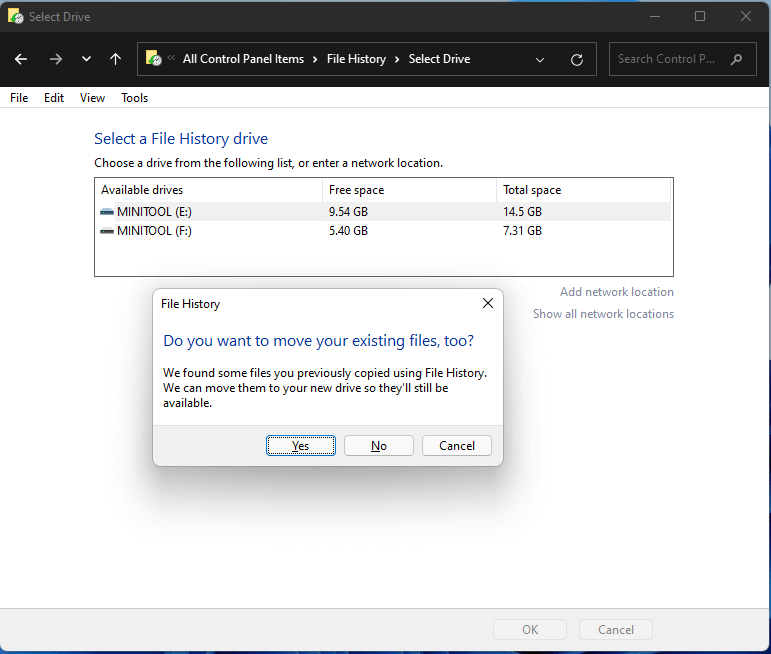771x654 pixels.
Task: Open the File menu
Action: (19, 98)
